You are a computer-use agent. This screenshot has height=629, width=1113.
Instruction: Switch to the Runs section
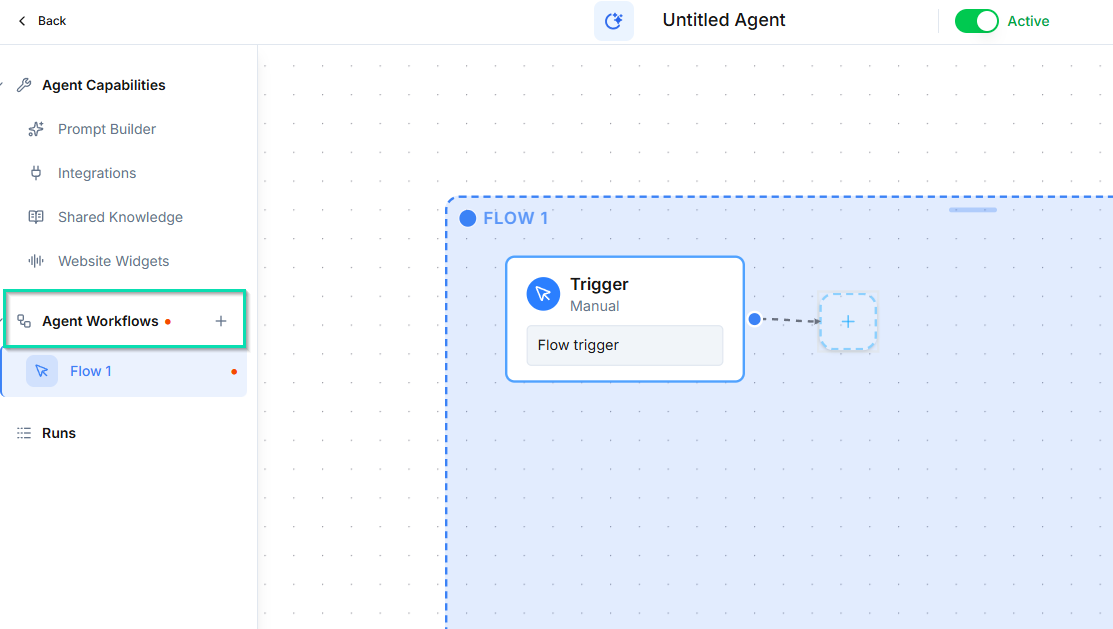57,432
